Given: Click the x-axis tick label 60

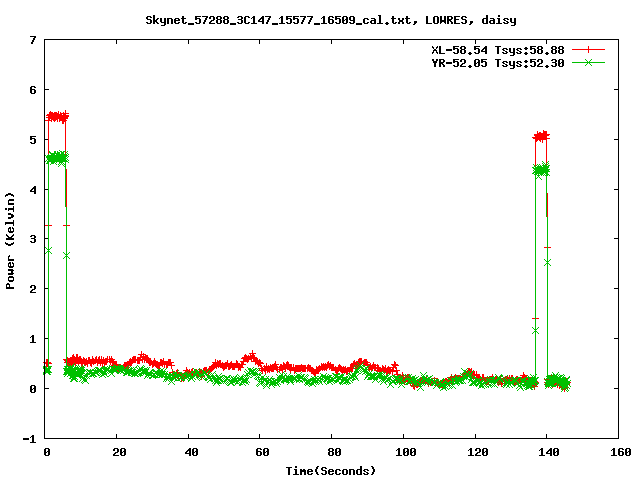Looking at the screenshot, I should (x=262, y=452).
